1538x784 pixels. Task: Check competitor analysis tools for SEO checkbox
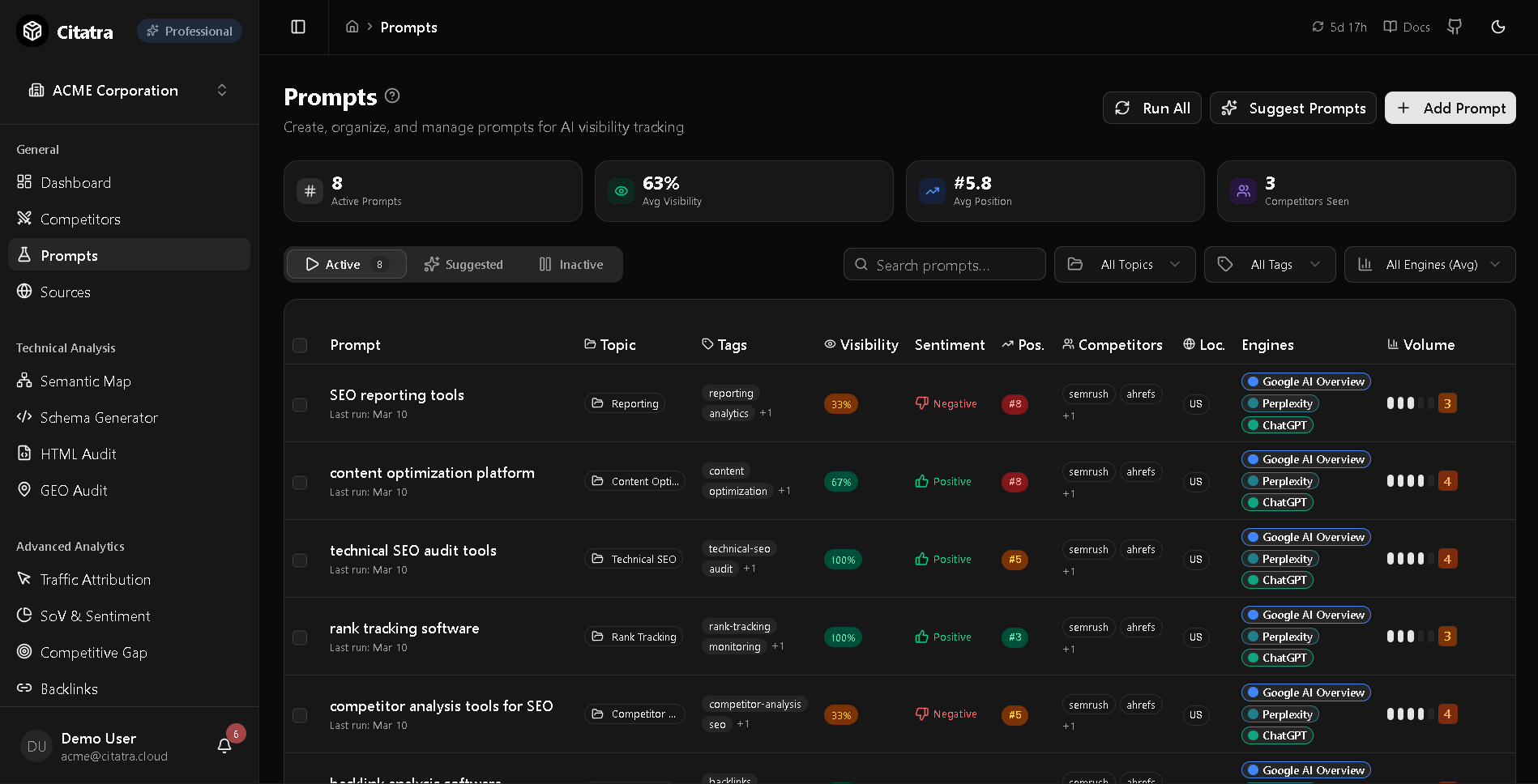(x=300, y=715)
